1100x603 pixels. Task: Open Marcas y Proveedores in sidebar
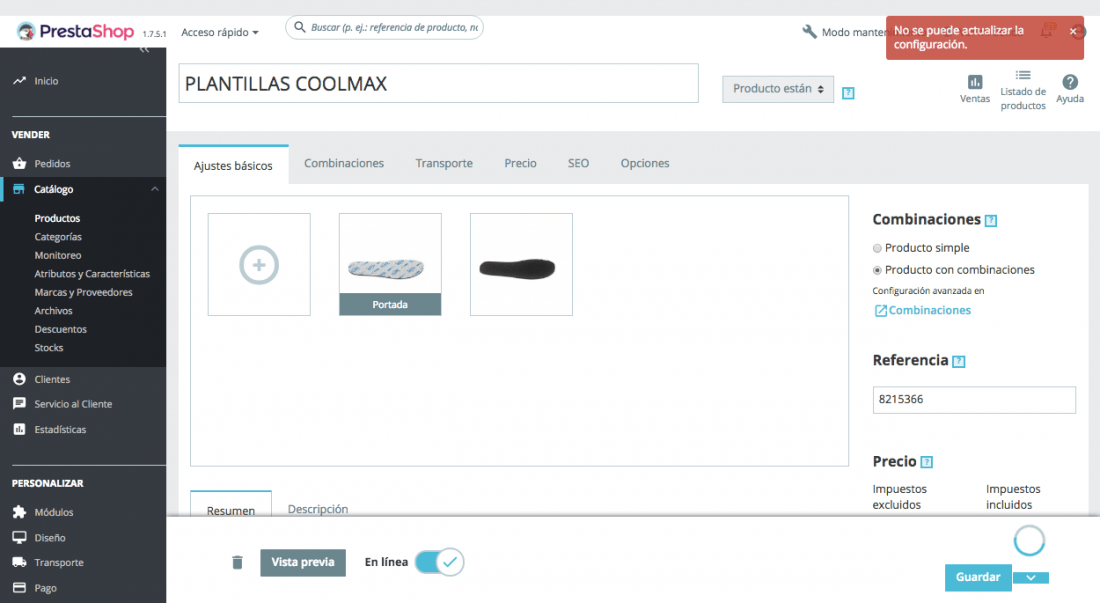coord(83,292)
